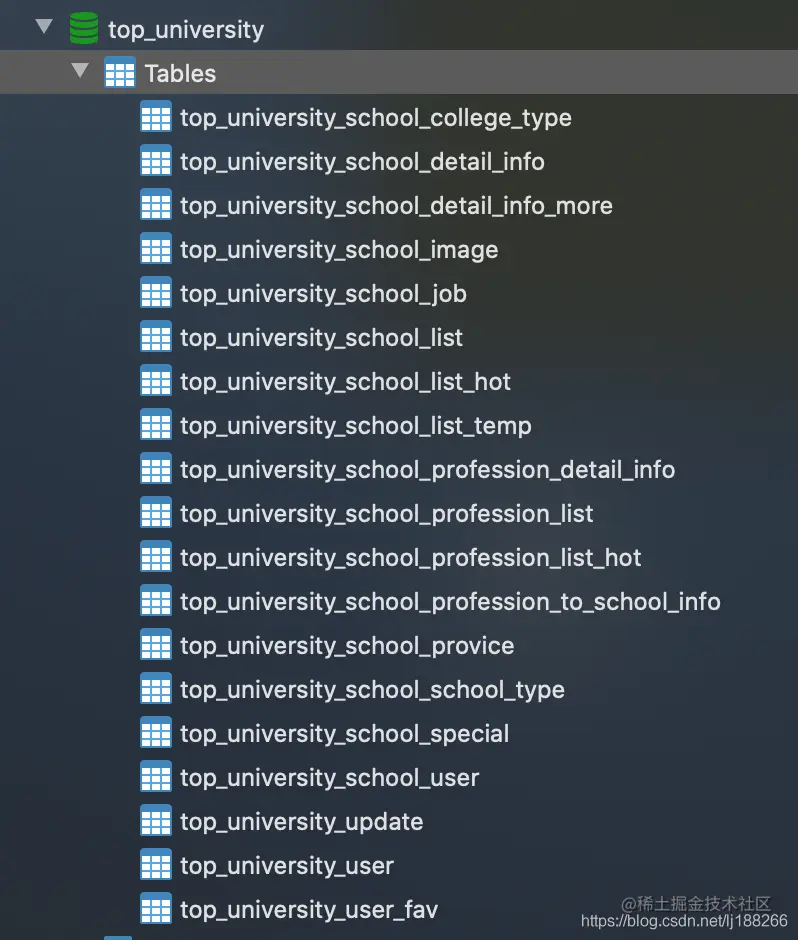Select table name top_university_user_fav
The image size is (798, 940).
(309, 910)
